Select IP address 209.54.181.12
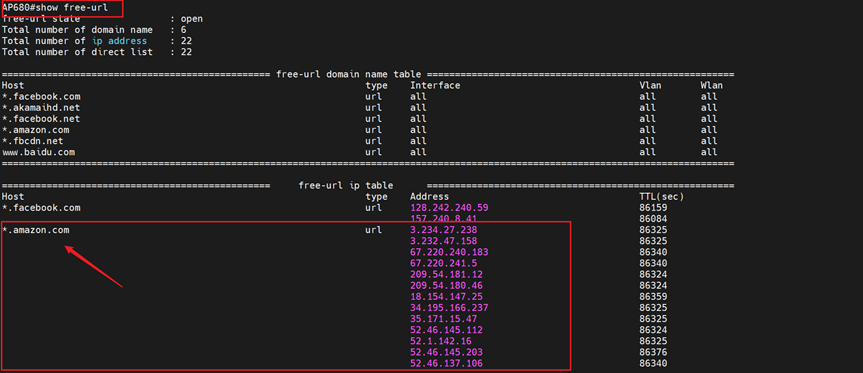863x373 pixels. (446, 274)
